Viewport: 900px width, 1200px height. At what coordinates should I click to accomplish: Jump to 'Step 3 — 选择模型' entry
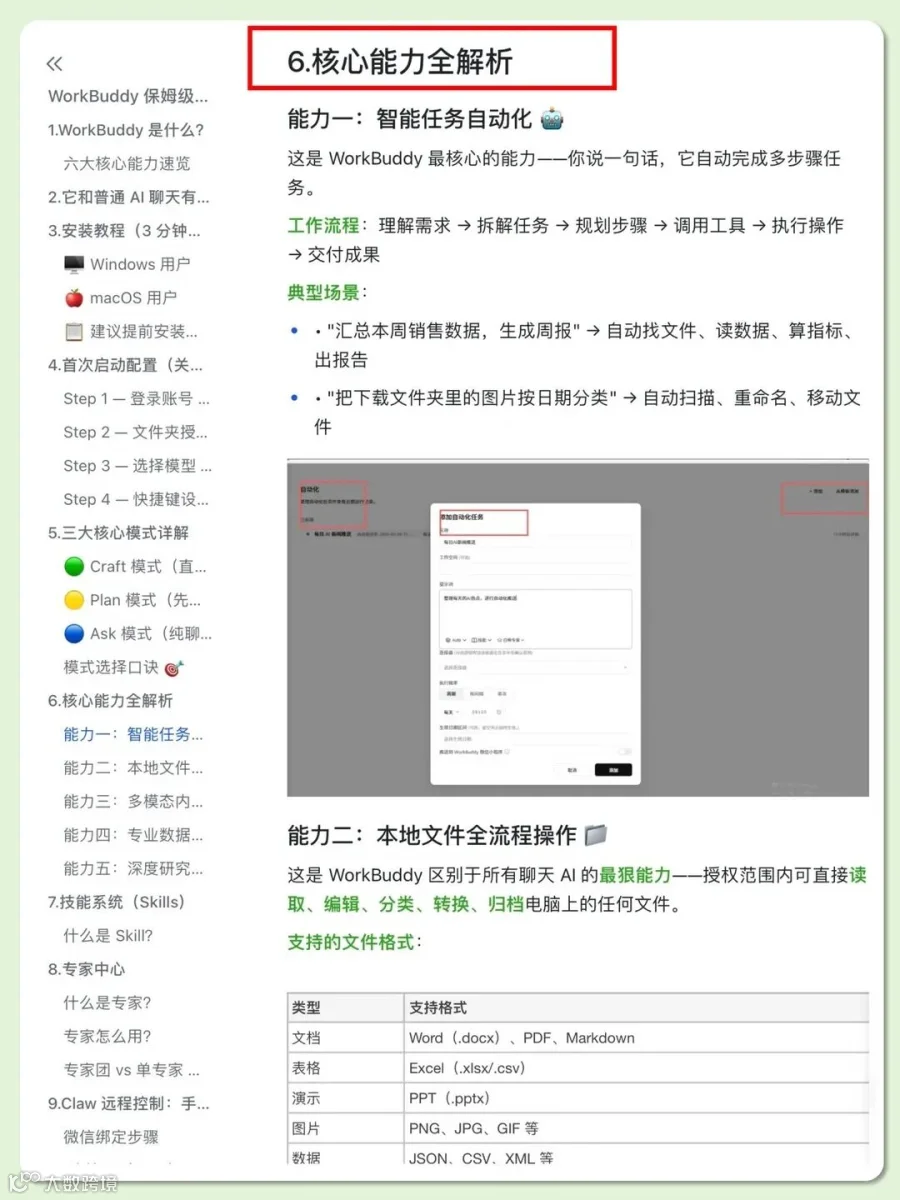pyautogui.click(x=138, y=465)
